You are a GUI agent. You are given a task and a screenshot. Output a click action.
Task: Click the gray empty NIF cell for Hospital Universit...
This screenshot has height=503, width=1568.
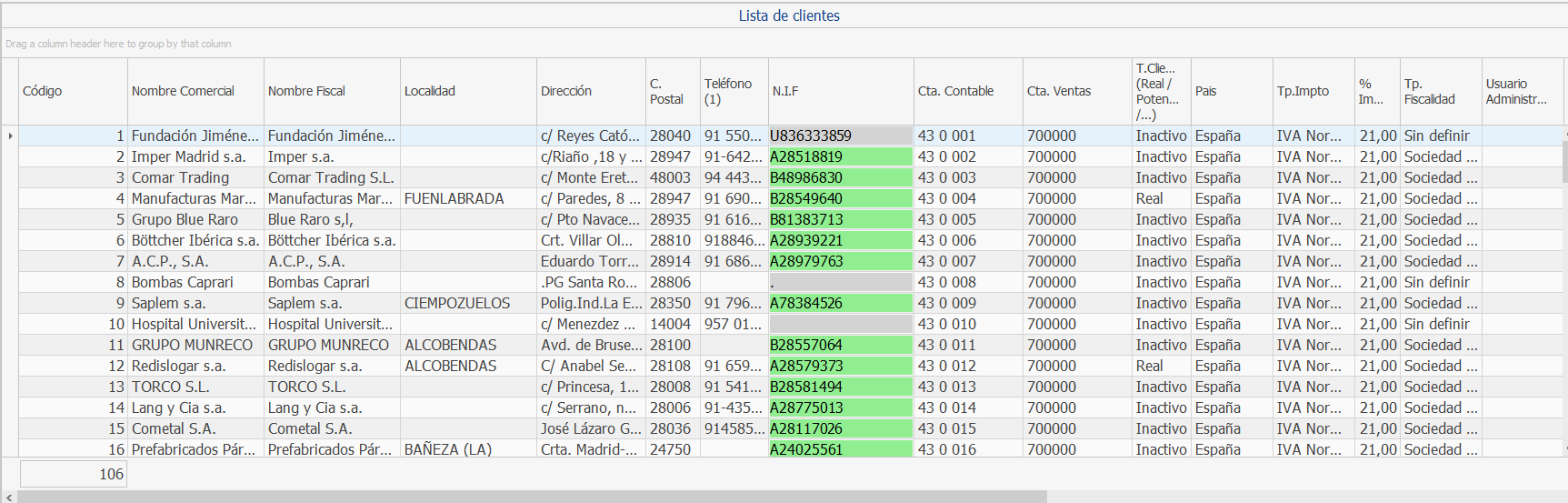pyautogui.click(x=840, y=324)
